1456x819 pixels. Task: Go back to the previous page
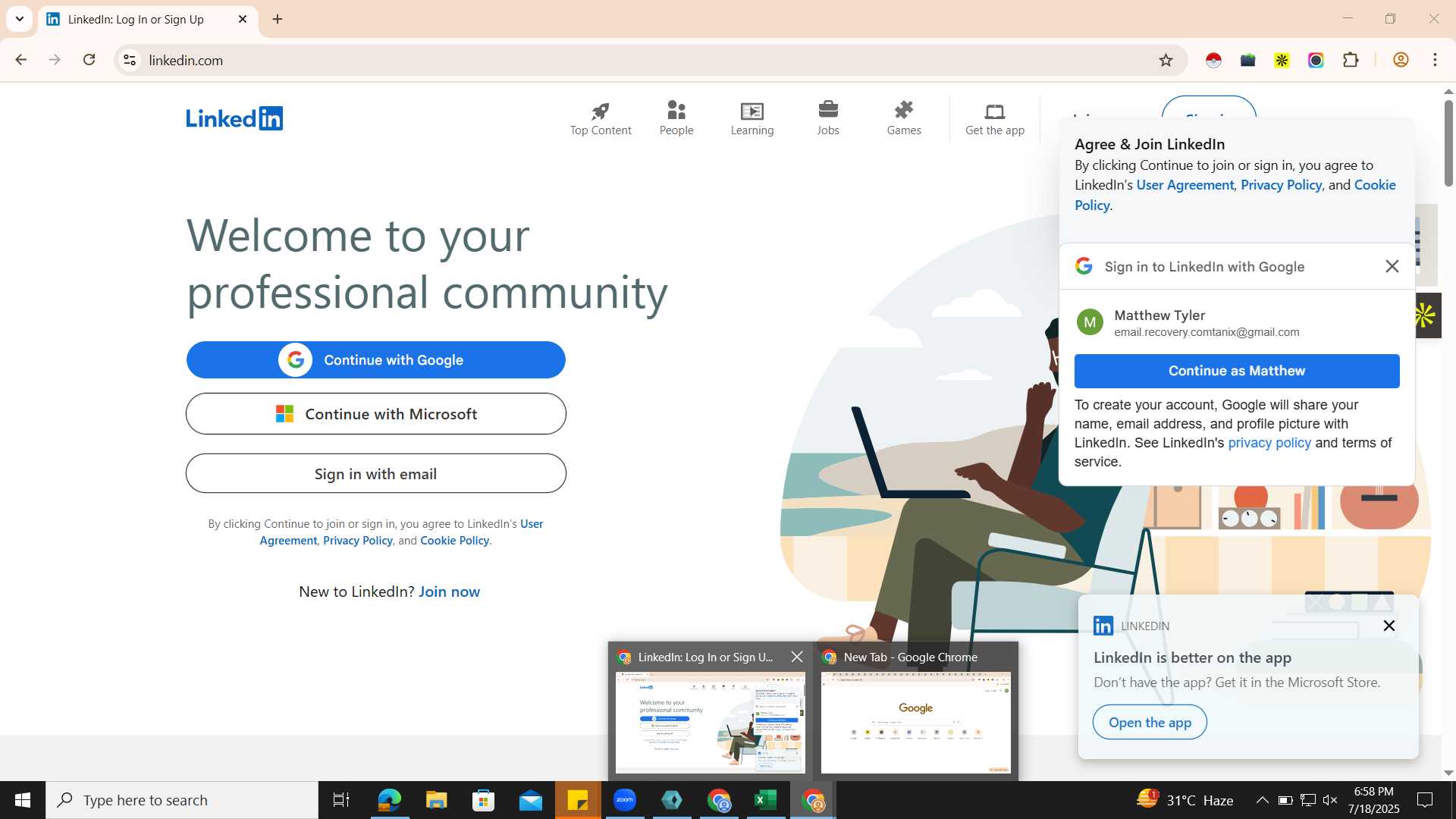point(20,60)
